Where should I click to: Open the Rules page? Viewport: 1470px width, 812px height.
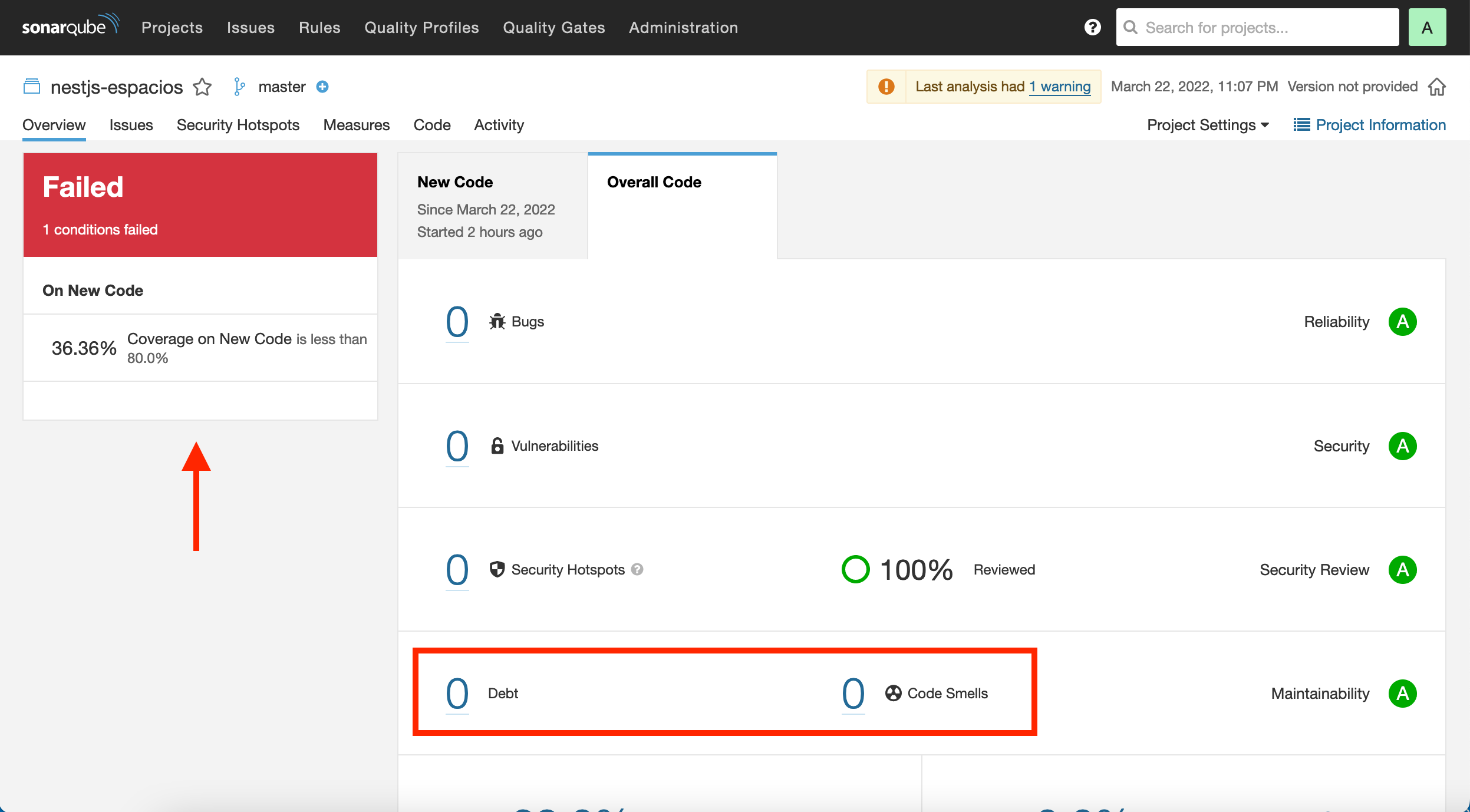319,28
